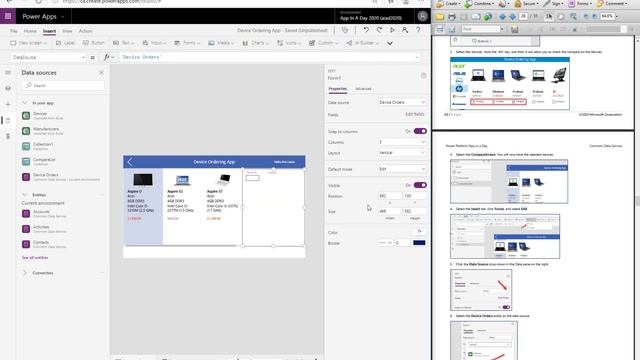Select the marquee zoom tool in PDF viewer

click(x=573, y=17)
